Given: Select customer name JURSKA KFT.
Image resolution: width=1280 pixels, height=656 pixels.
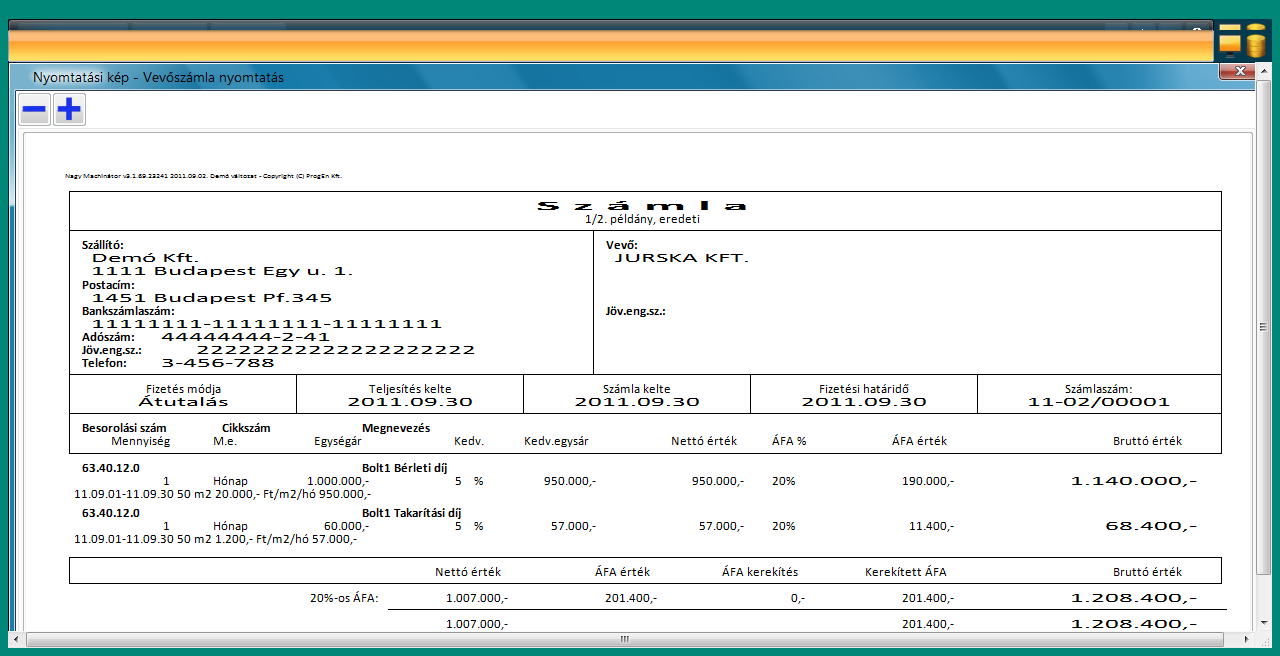Looking at the screenshot, I should click(x=681, y=258).
